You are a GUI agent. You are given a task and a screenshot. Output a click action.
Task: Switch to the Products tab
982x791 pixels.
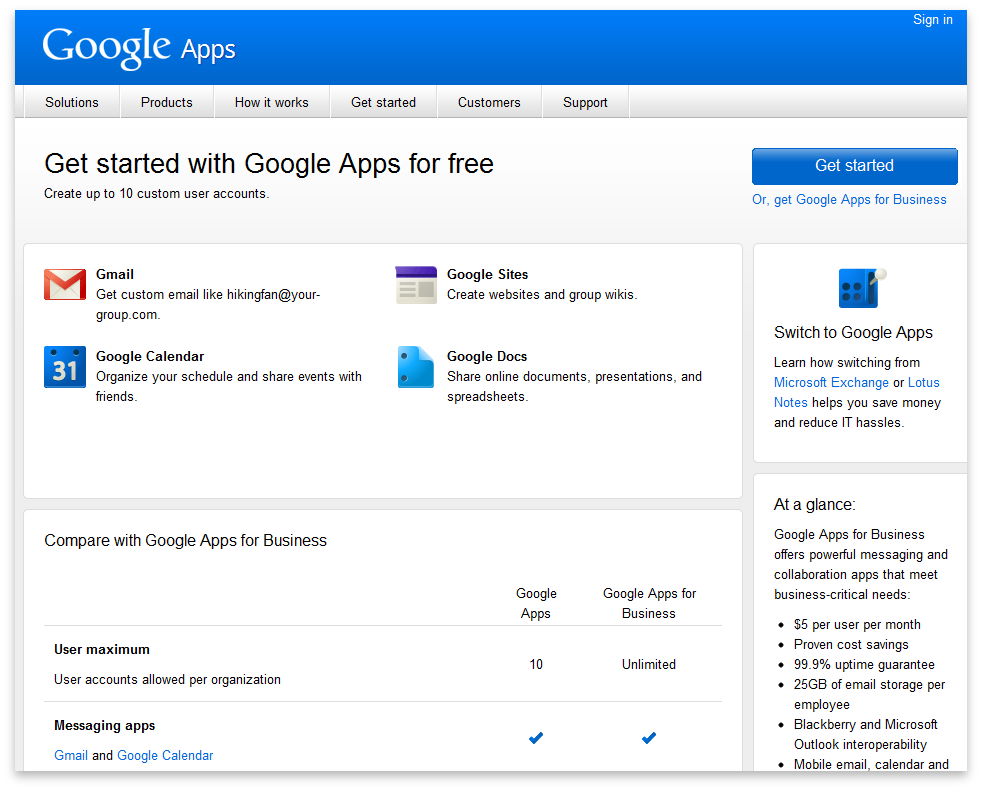pyautogui.click(x=166, y=101)
